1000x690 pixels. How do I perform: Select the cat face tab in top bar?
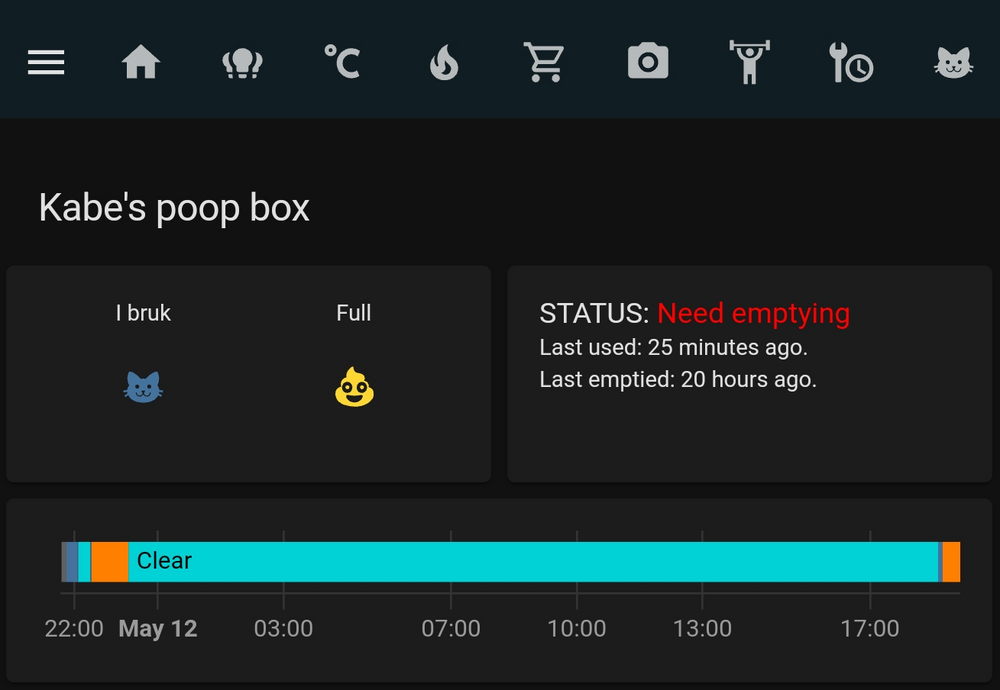(x=952, y=64)
